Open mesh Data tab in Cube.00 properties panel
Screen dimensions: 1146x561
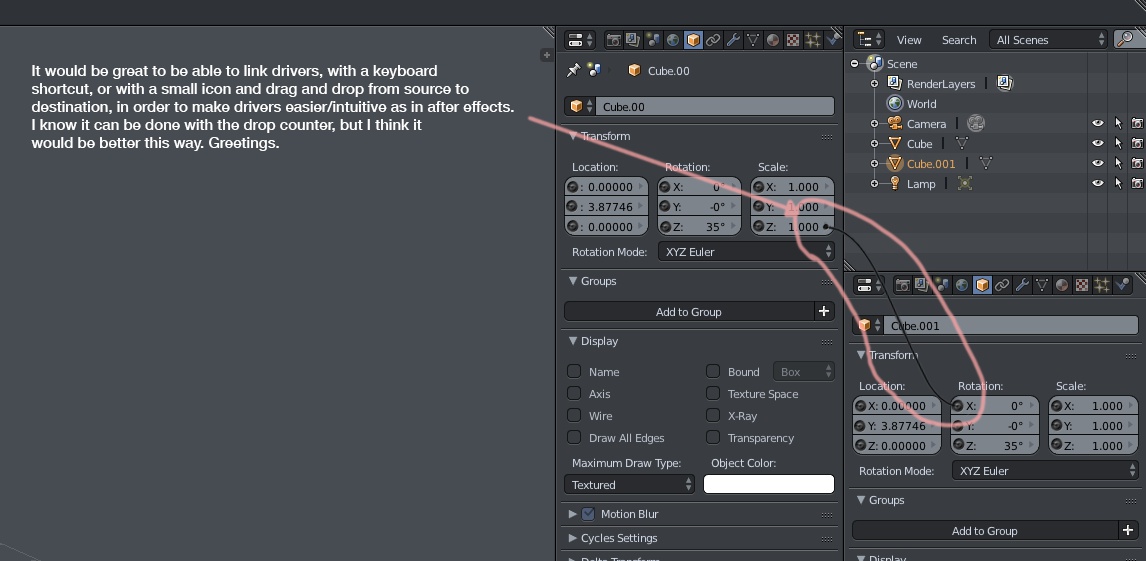coord(752,40)
